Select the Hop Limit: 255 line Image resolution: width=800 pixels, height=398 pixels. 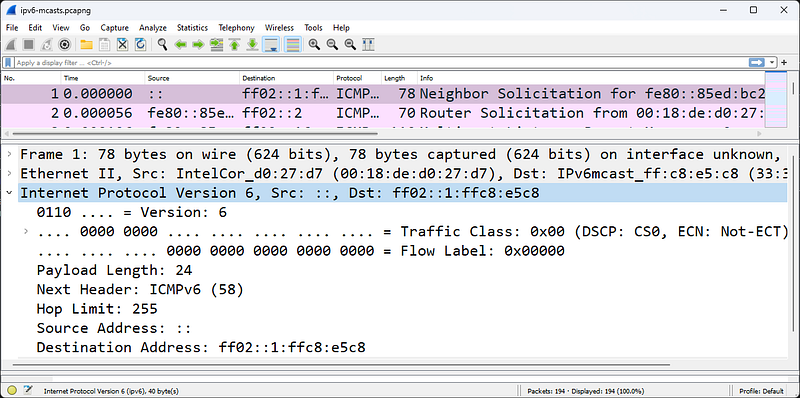click(x=97, y=309)
